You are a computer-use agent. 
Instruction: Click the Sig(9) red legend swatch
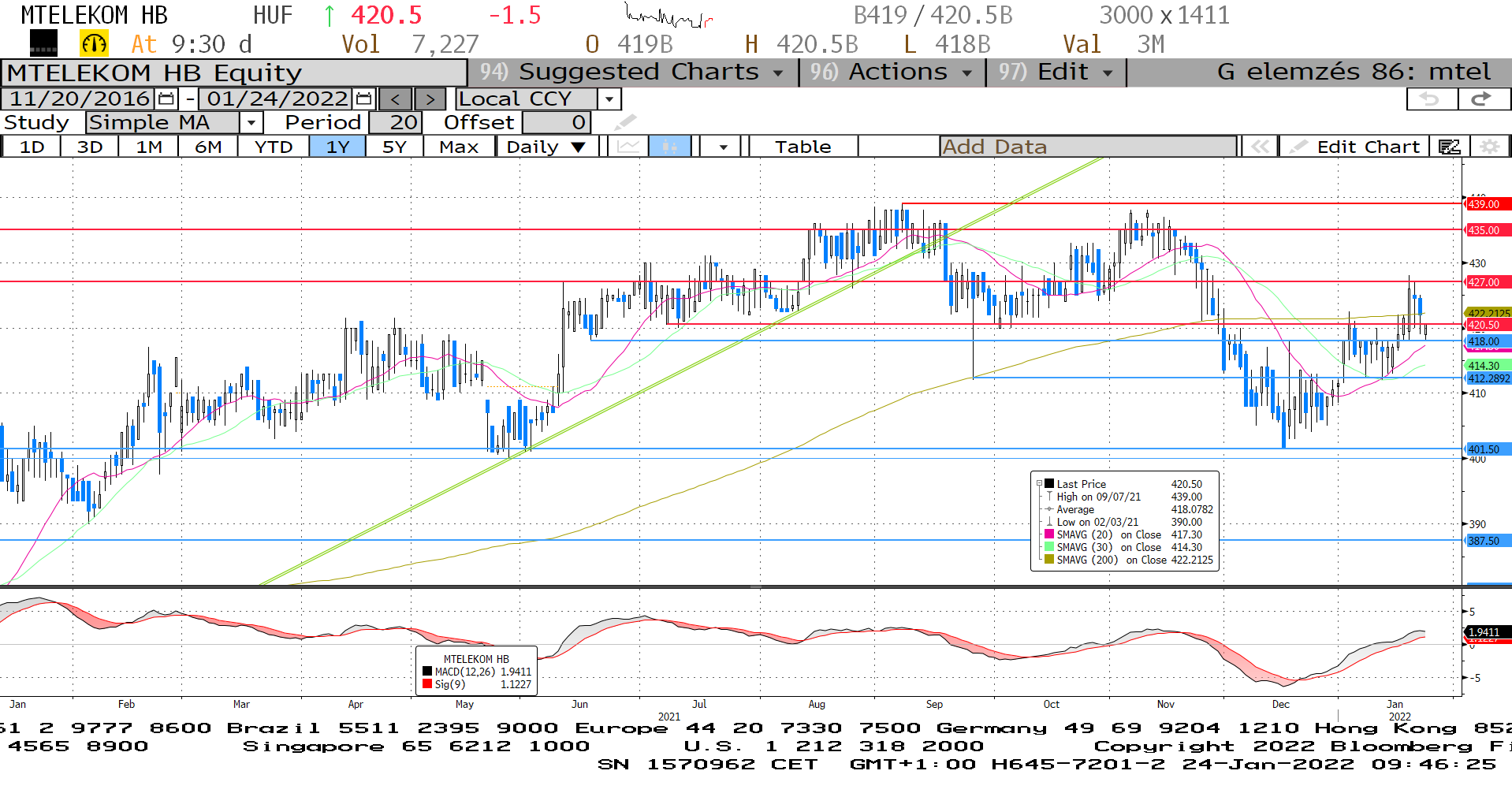(427, 684)
